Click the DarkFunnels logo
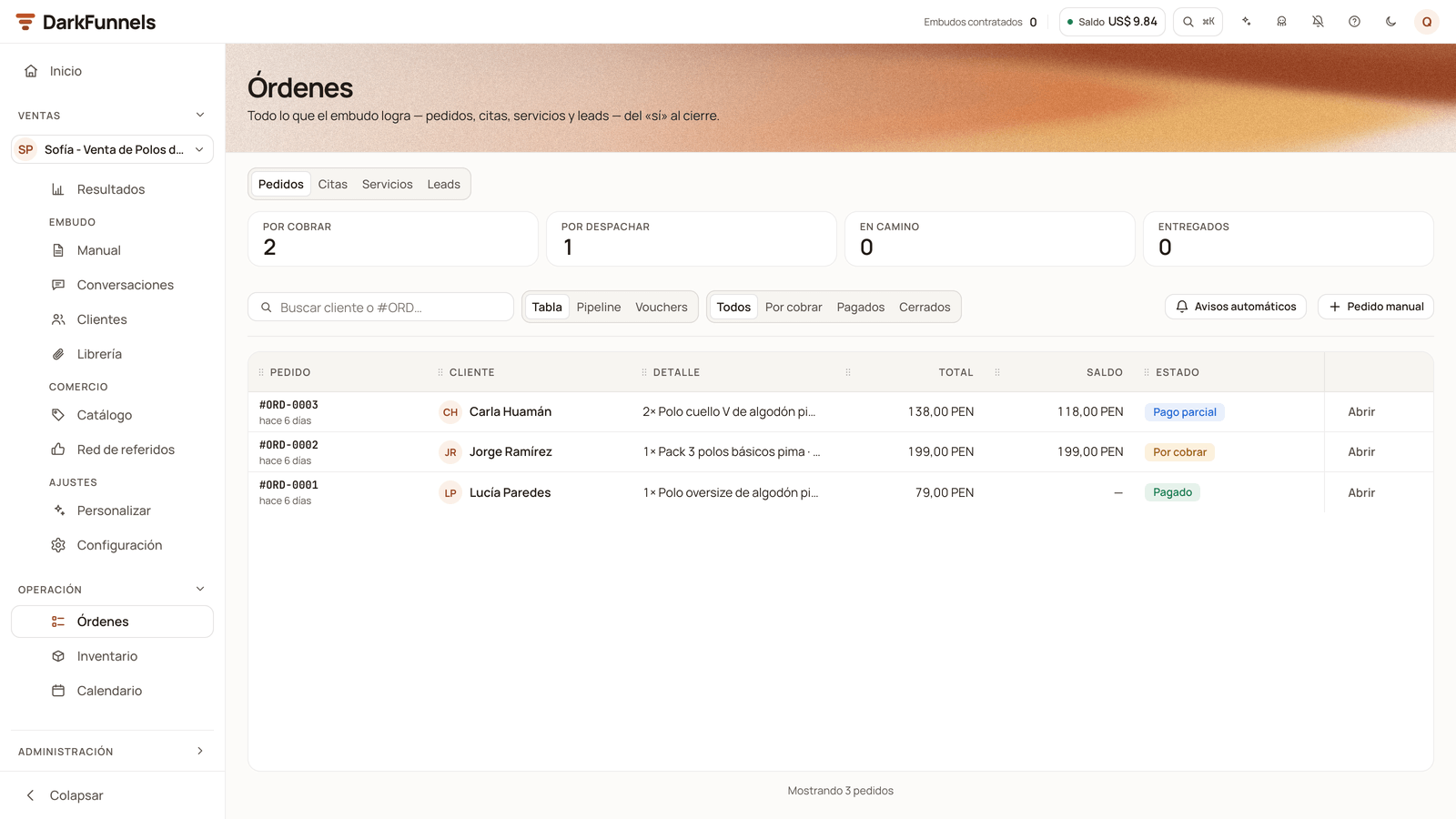This screenshot has width=1456, height=819. (x=86, y=22)
